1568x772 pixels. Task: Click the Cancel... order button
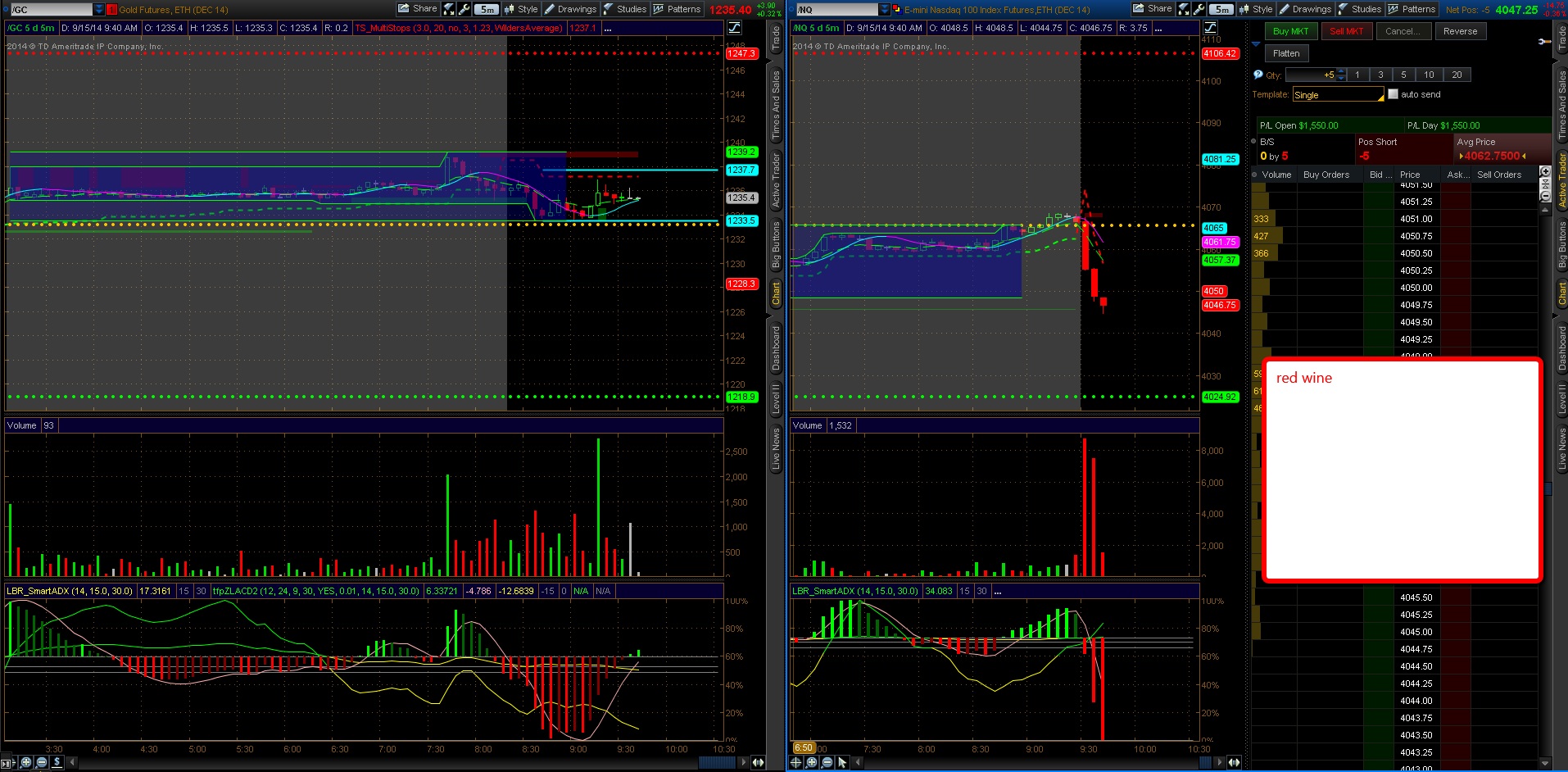point(1403,31)
